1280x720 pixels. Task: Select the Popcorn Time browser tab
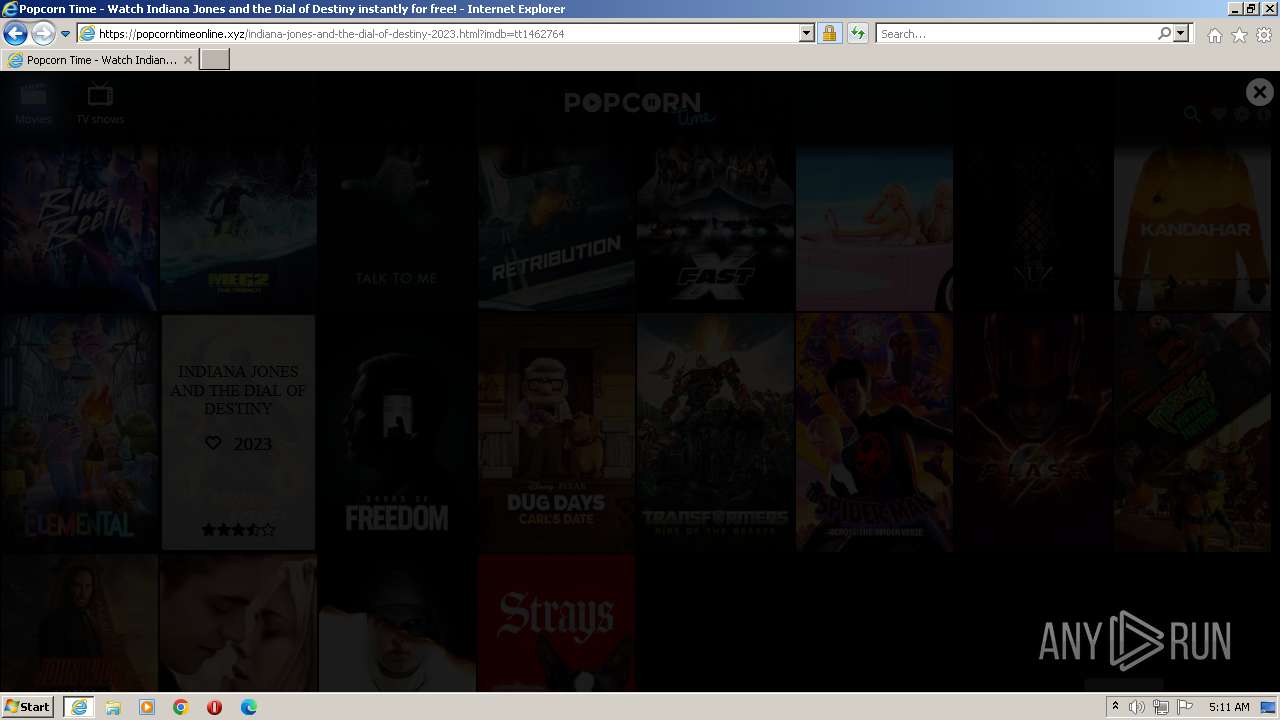100,59
